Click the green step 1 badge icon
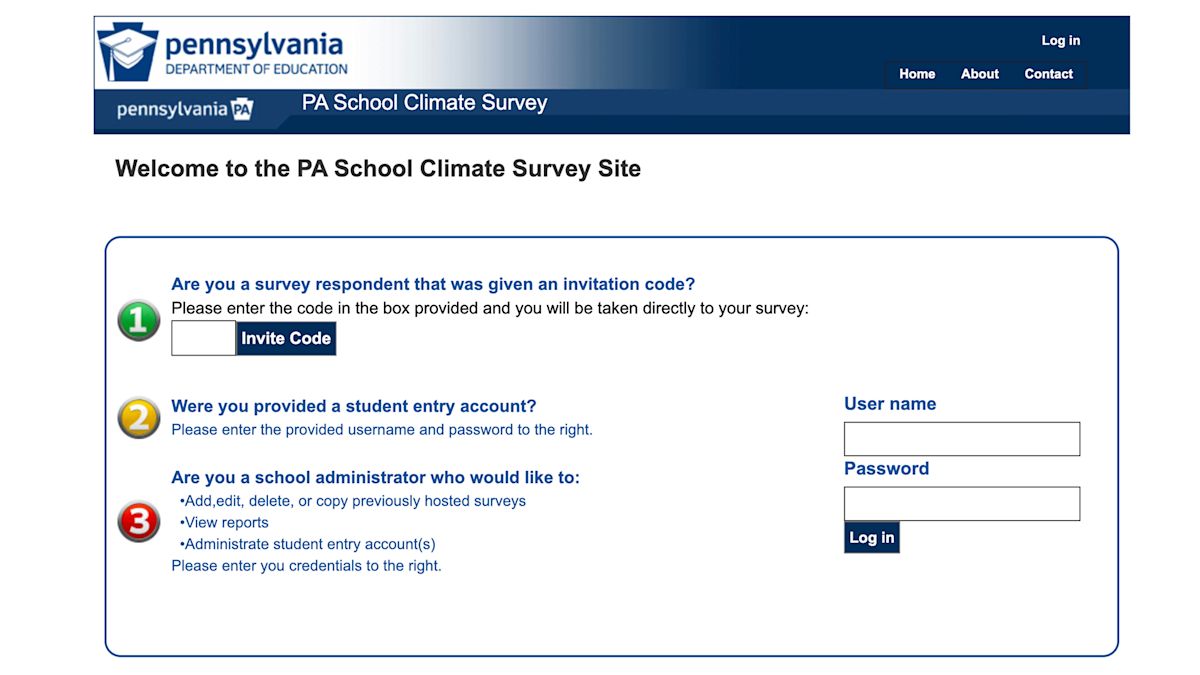 (138, 321)
